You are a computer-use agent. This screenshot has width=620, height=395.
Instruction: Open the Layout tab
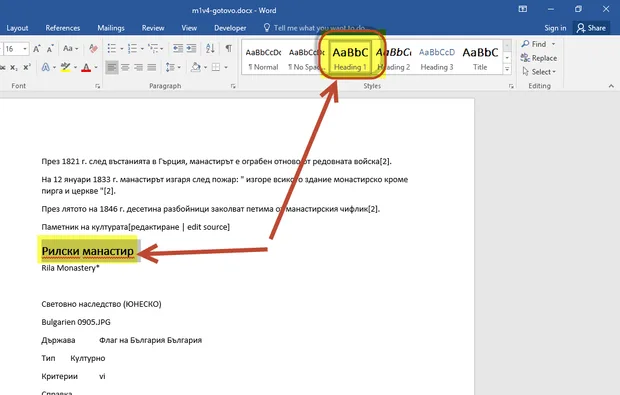point(17,28)
